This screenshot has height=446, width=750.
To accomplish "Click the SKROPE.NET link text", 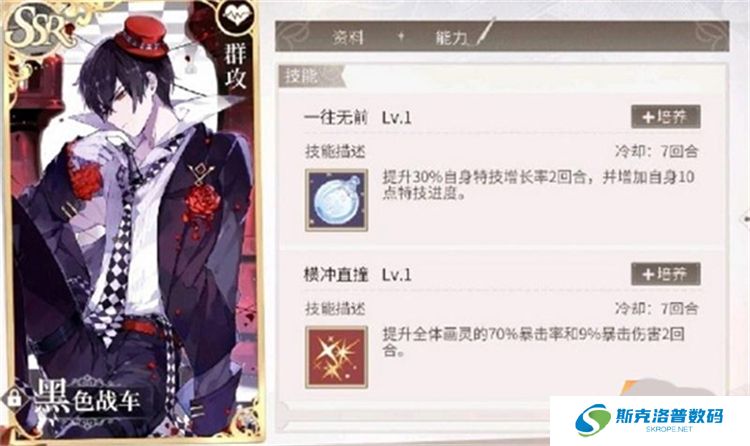I will pos(669,429).
